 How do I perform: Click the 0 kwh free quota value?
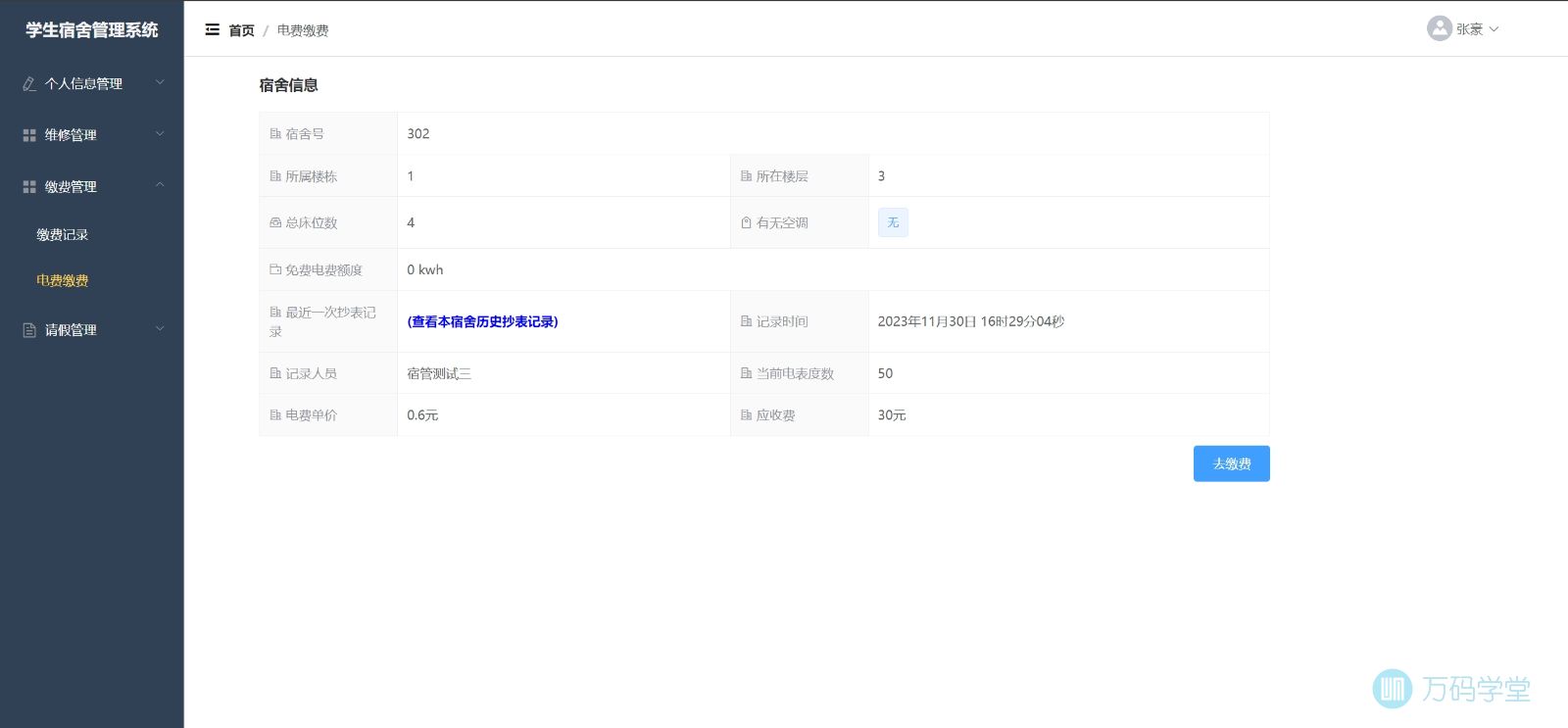click(x=425, y=269)
